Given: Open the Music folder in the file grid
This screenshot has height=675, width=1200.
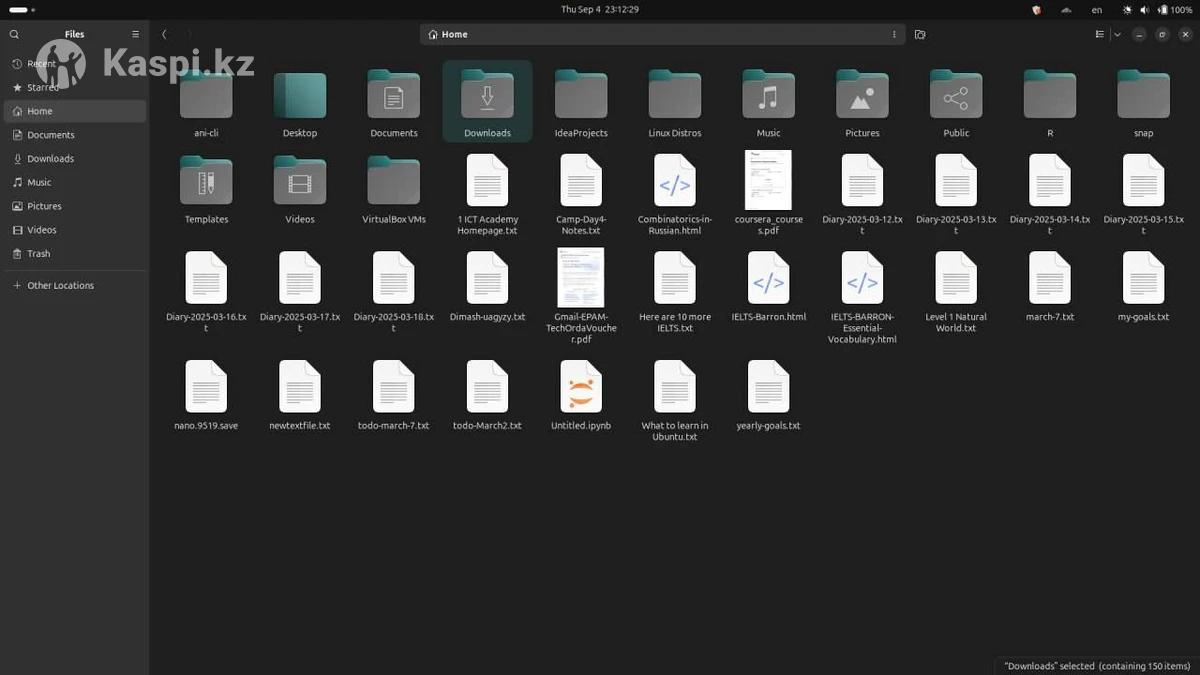Looking at the screenshot, I should point(768,96).
